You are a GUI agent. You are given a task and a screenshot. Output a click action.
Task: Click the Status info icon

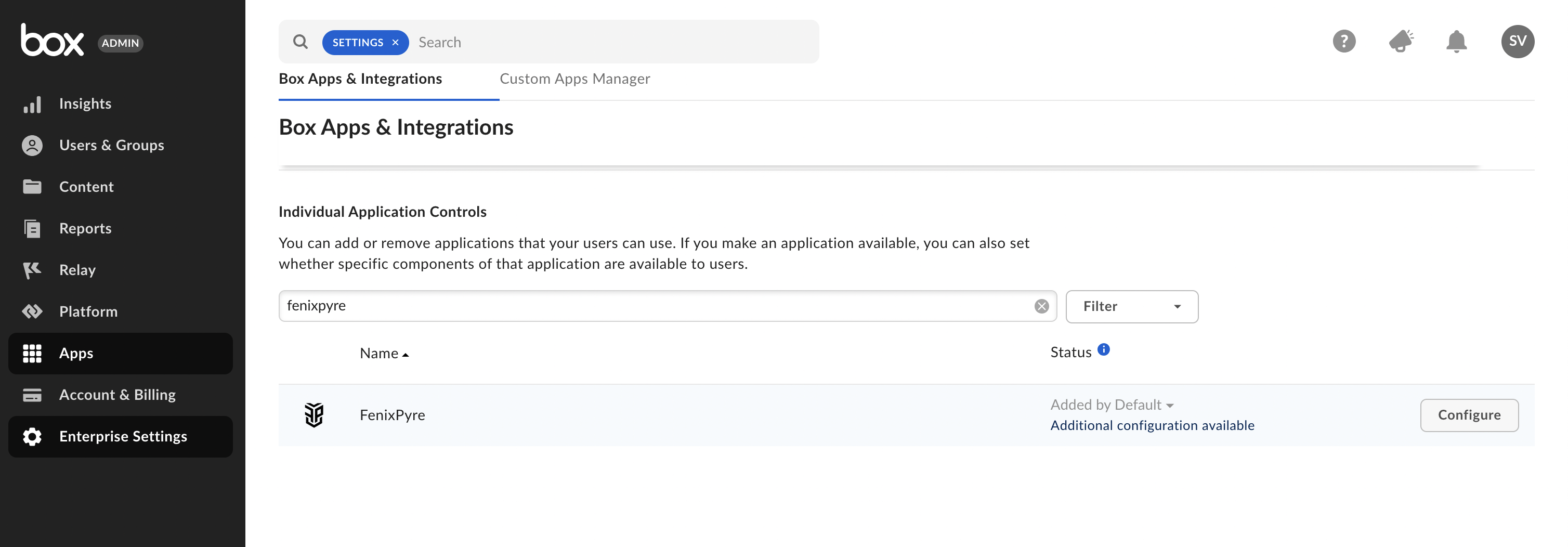(1103, 350)
